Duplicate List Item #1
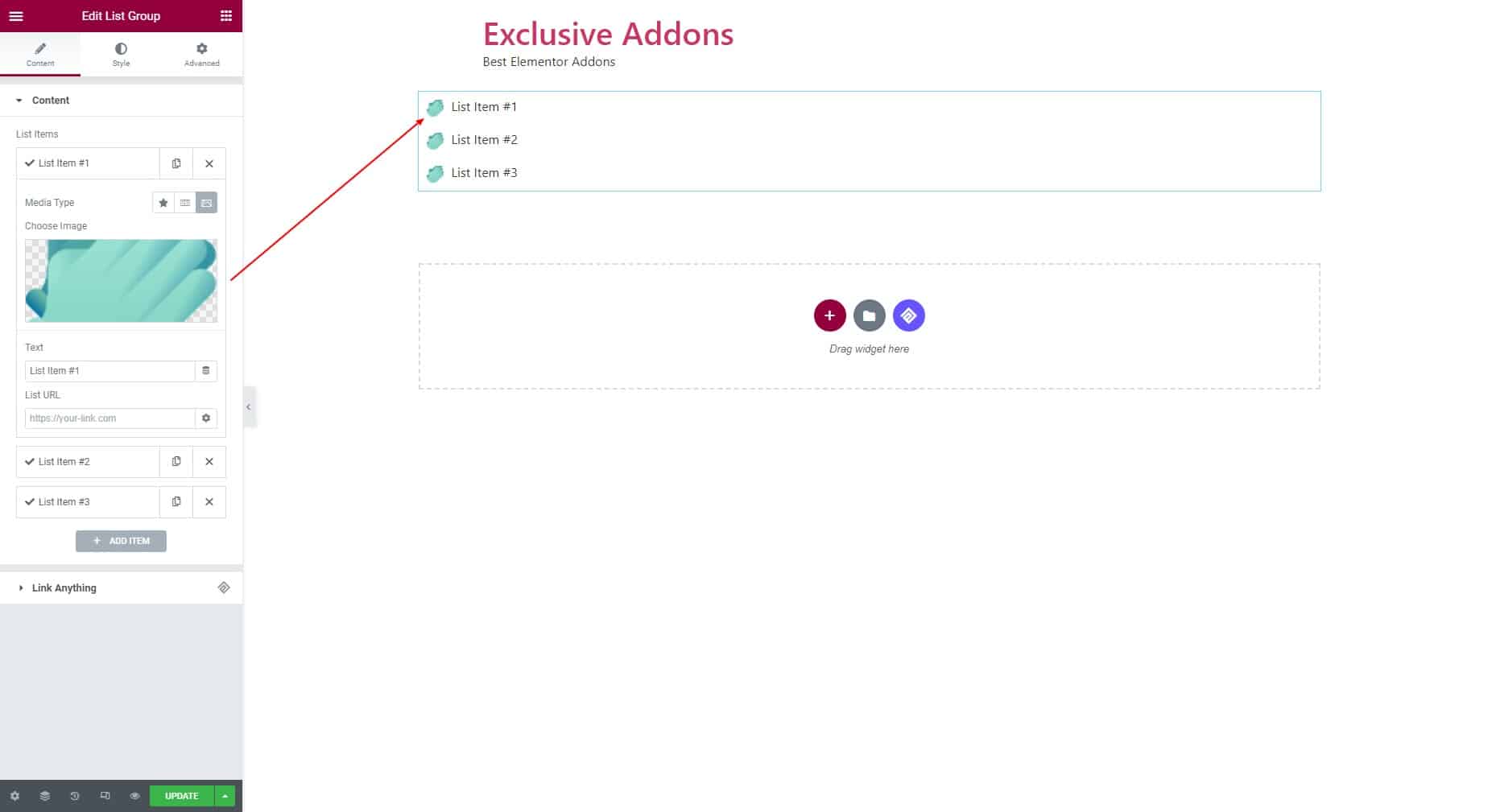The width and height of the screenshot is (1496, 812). 176,163
